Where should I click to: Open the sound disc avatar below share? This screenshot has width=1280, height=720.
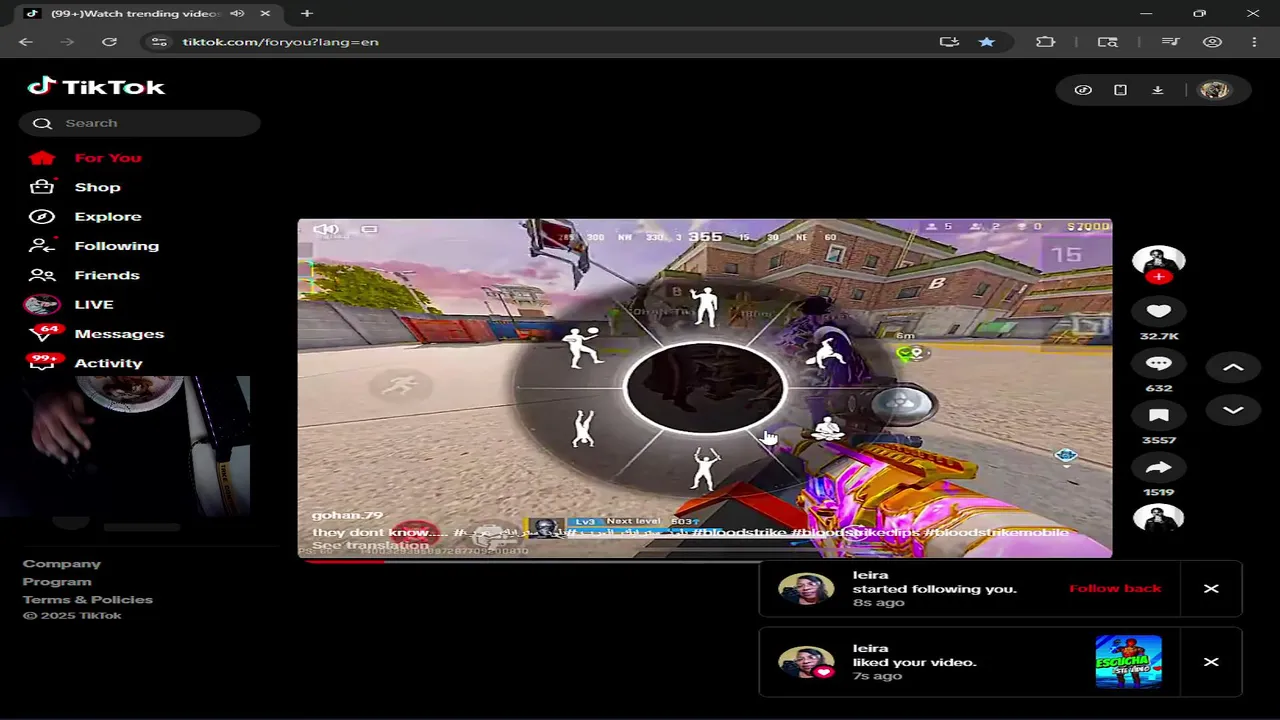click(x=1158, y=518)
